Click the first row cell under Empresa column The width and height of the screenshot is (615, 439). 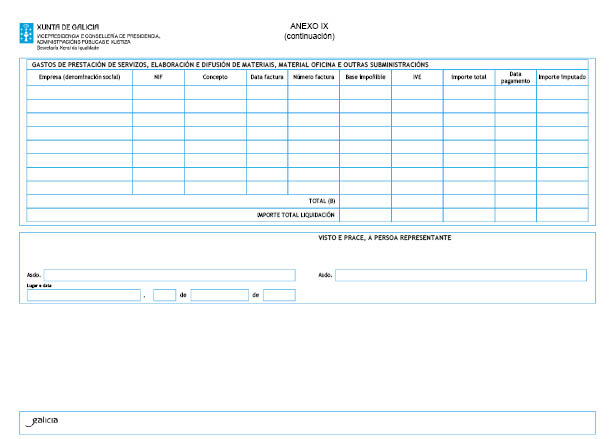click(x=78, y=92)
